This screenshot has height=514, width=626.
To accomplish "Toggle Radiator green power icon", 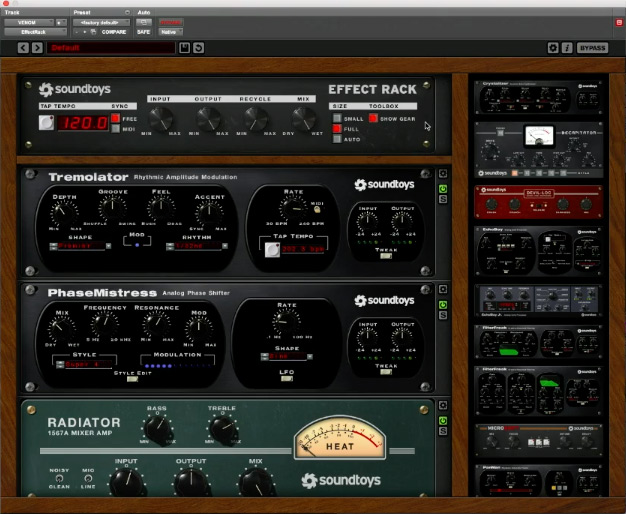I will [x=443, y=421].
